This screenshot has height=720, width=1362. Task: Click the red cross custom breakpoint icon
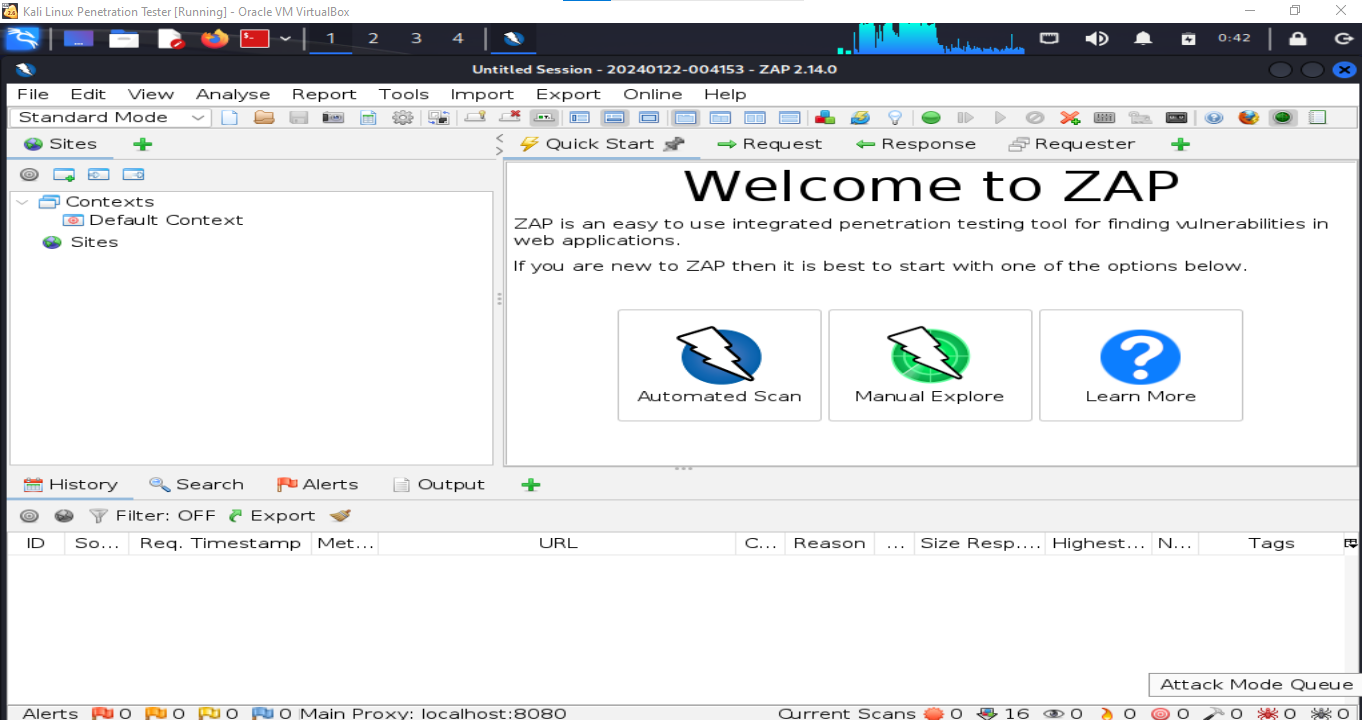[x=1070, y=118]
